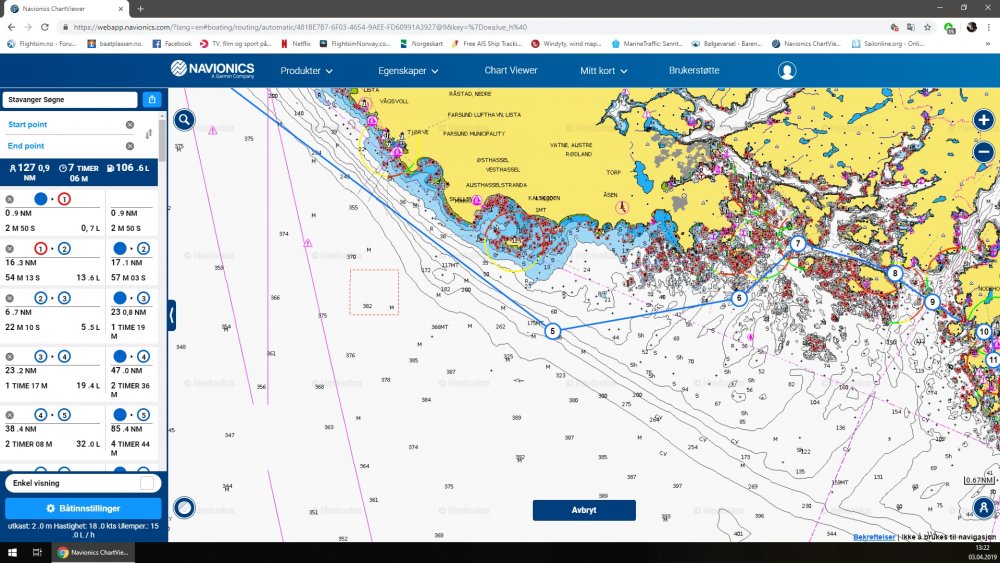Open the Facebook bookmark

pyautogui.click(x=172, y=44)
